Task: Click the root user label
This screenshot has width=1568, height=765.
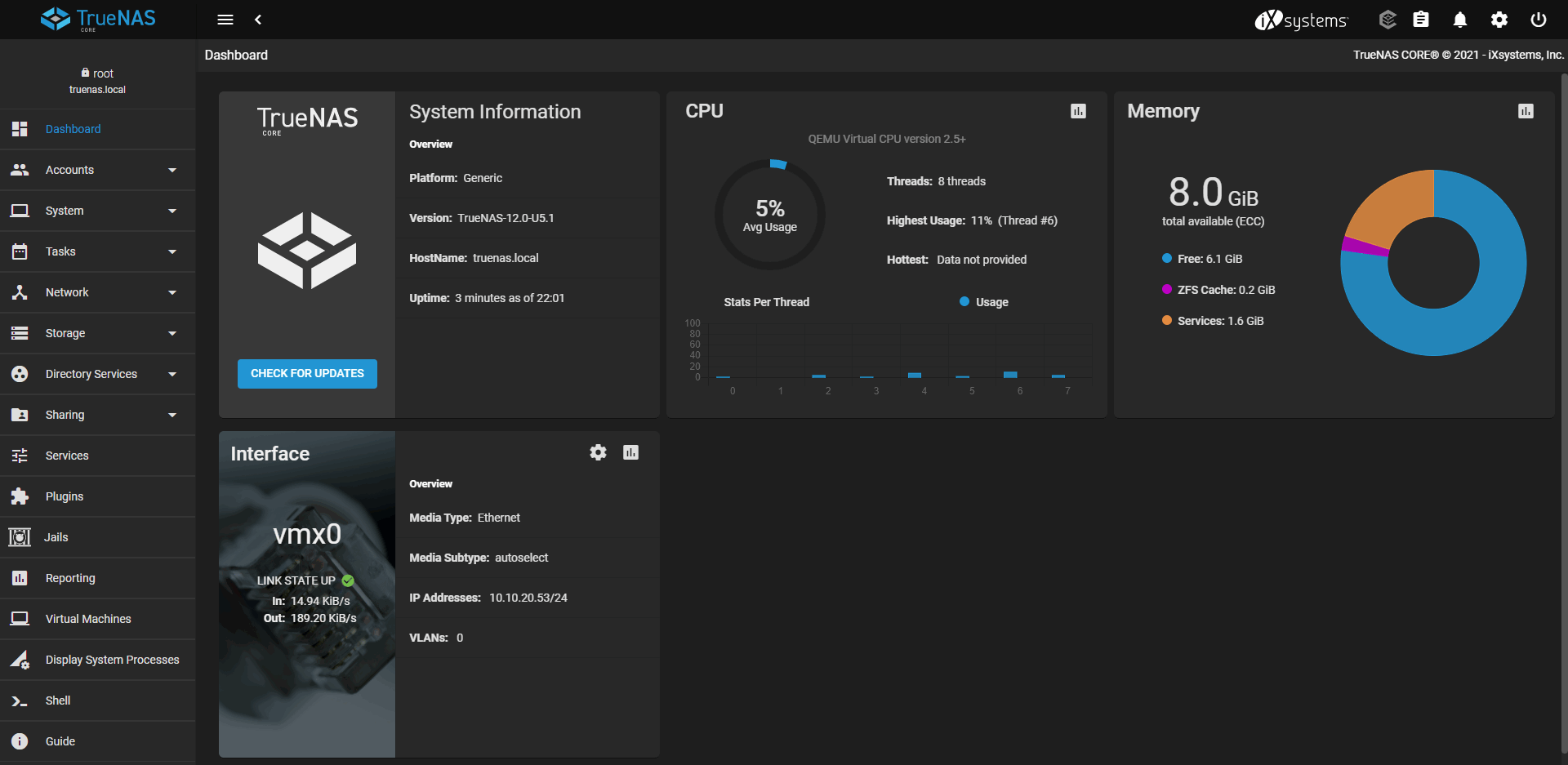Action: tap(97, 73)
